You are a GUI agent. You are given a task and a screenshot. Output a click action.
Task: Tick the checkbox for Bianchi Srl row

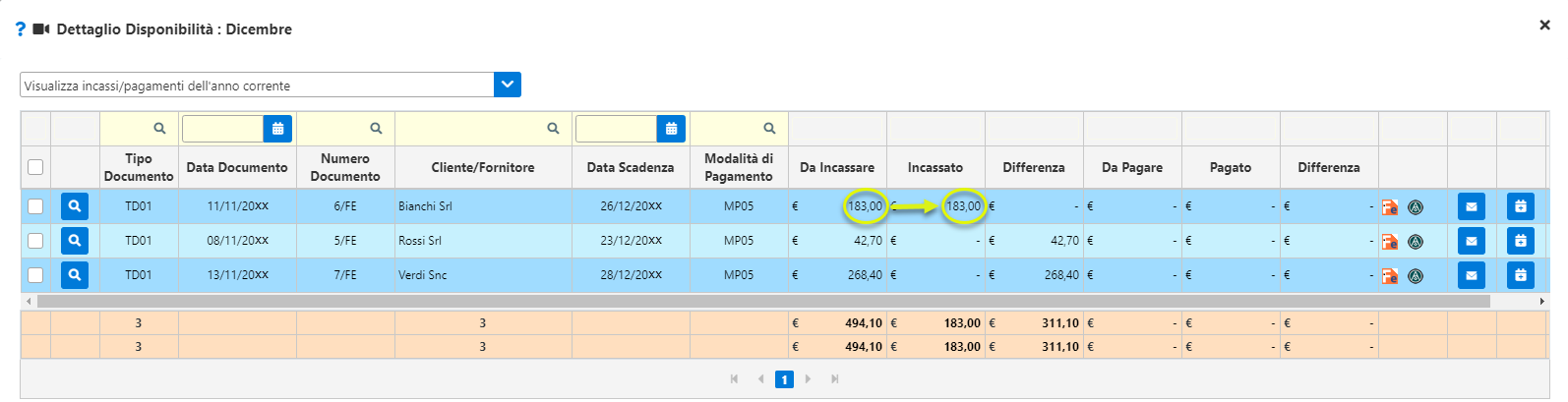tap(35, 206)
